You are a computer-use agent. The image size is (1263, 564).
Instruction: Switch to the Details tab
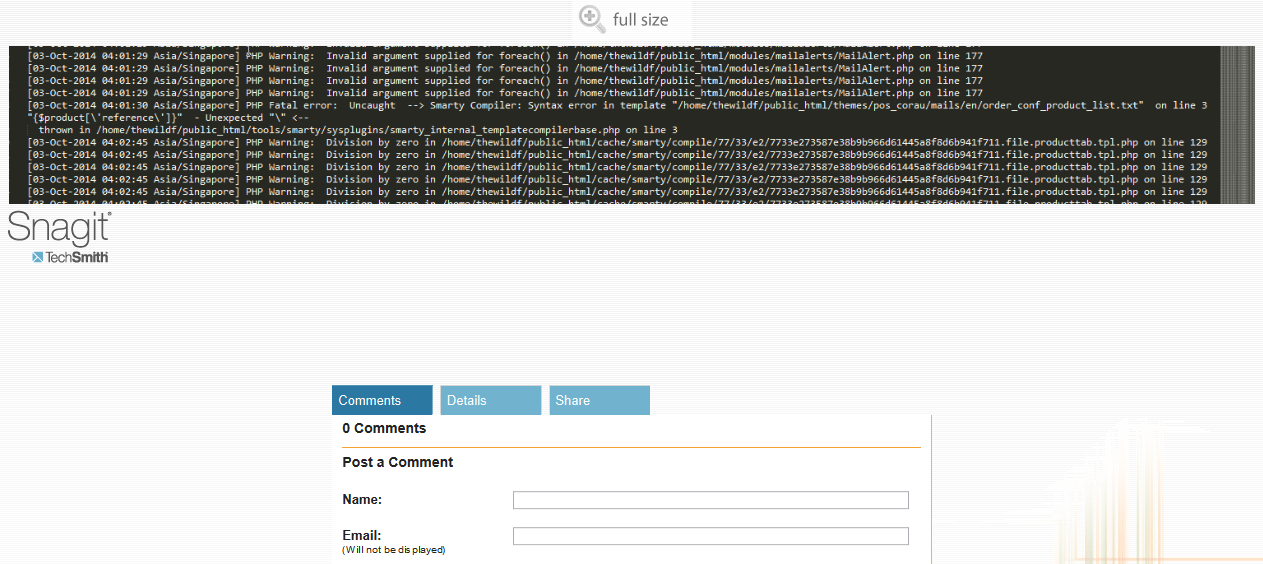tap(490, 400)
